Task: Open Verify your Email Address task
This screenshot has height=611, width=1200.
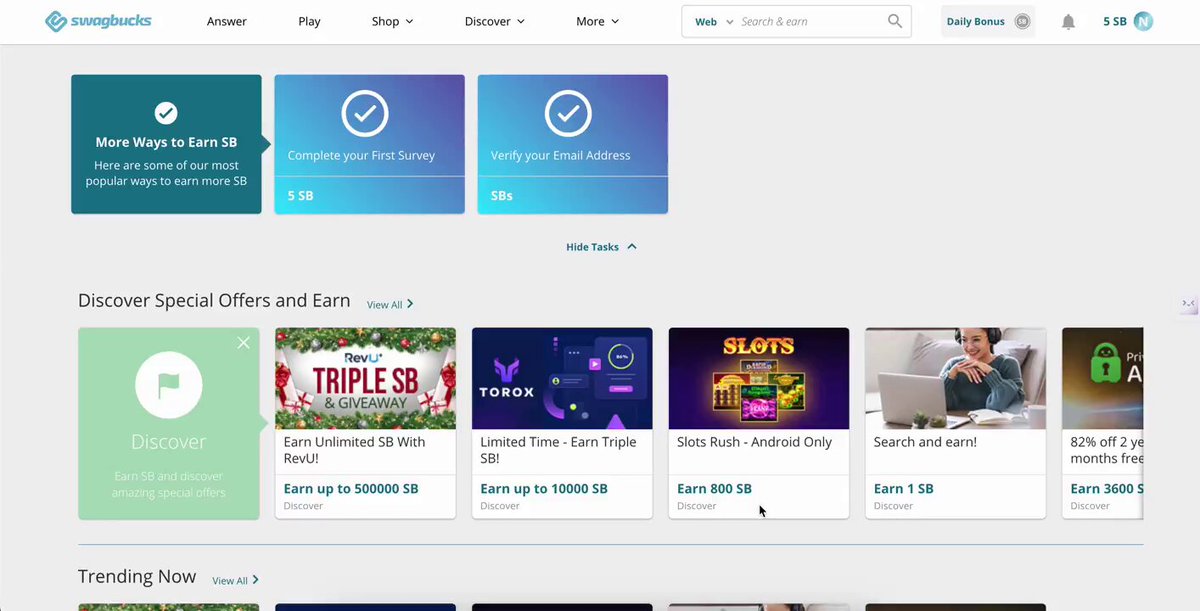Action: pos(572,144)
